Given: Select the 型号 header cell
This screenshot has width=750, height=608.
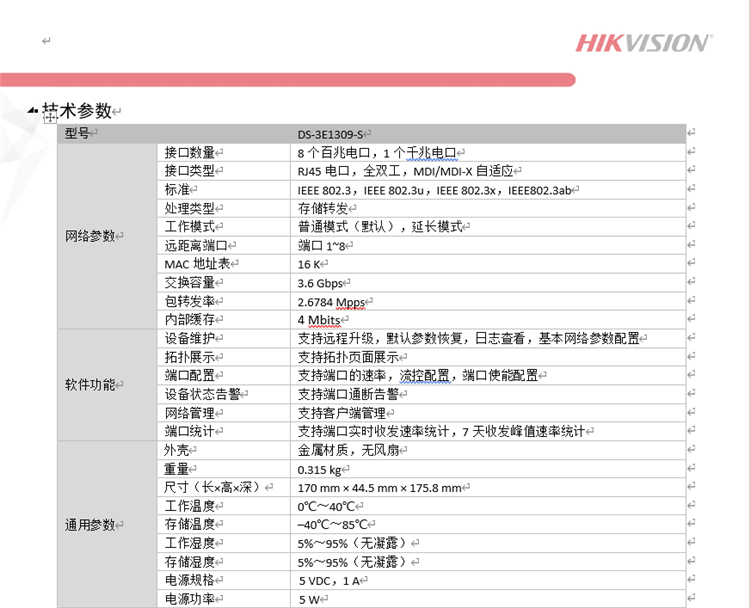Looking at the screenshot, I should click(x=174, y=133).
